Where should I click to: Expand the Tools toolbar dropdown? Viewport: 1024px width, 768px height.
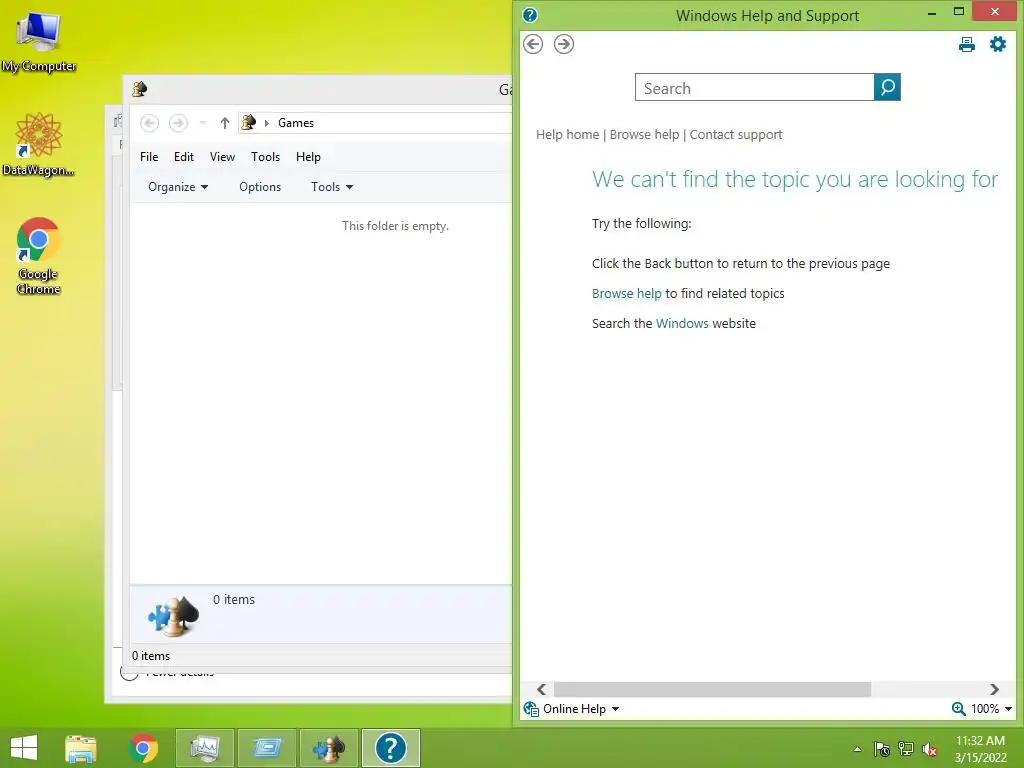pos(332,187)
